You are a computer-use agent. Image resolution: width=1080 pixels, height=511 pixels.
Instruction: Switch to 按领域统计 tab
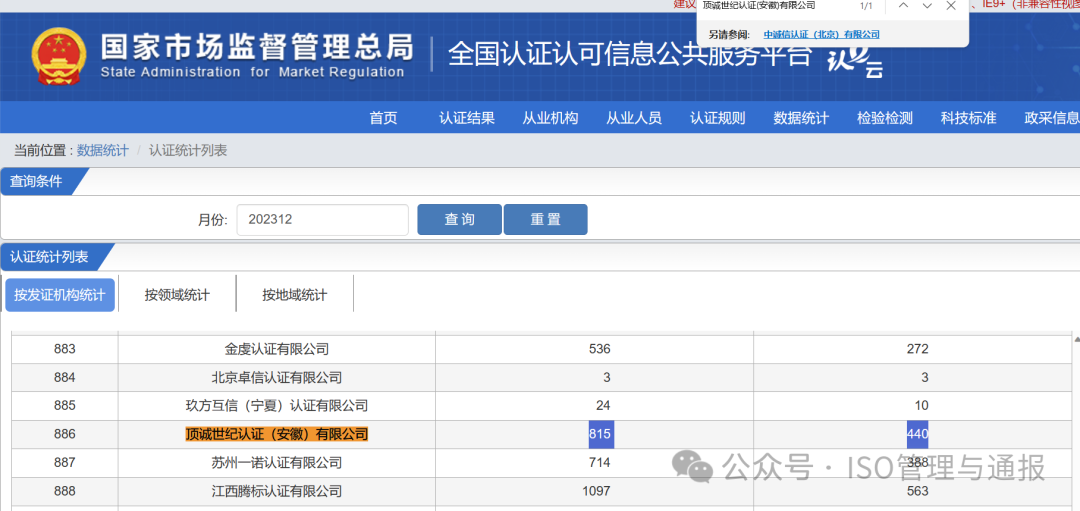point(177,295)
